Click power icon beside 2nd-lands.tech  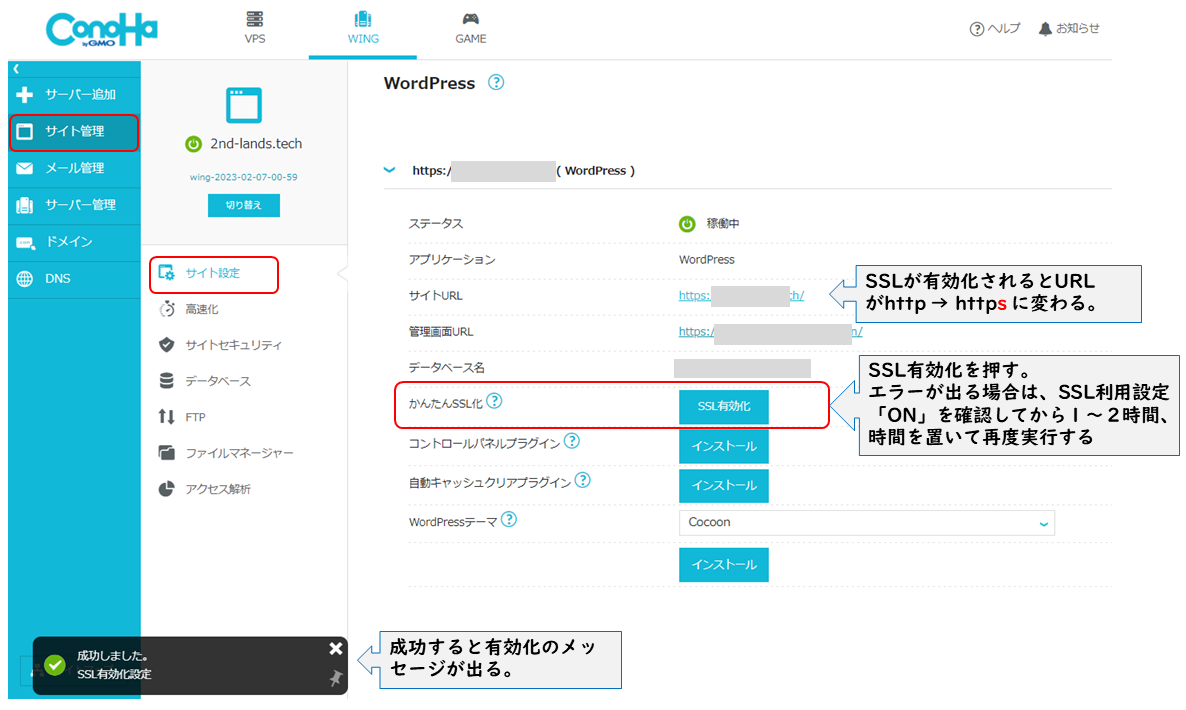(194, 144)
